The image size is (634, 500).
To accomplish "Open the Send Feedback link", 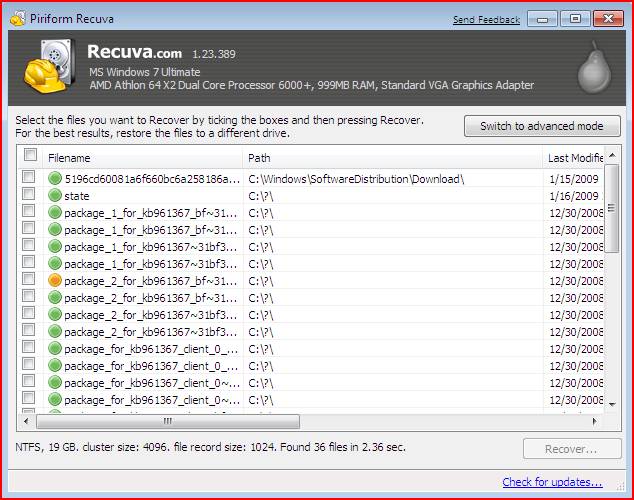I will pyautogui.click(x=486, y=20).
